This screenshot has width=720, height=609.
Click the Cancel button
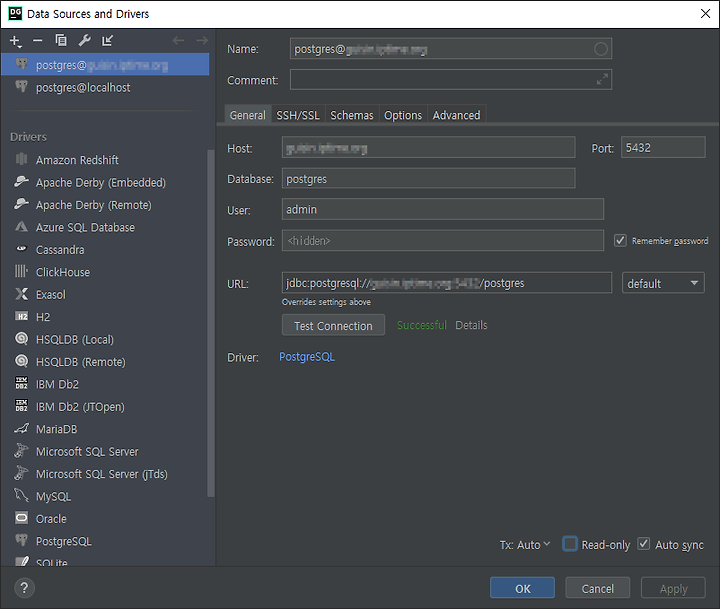tap(597, 588)
